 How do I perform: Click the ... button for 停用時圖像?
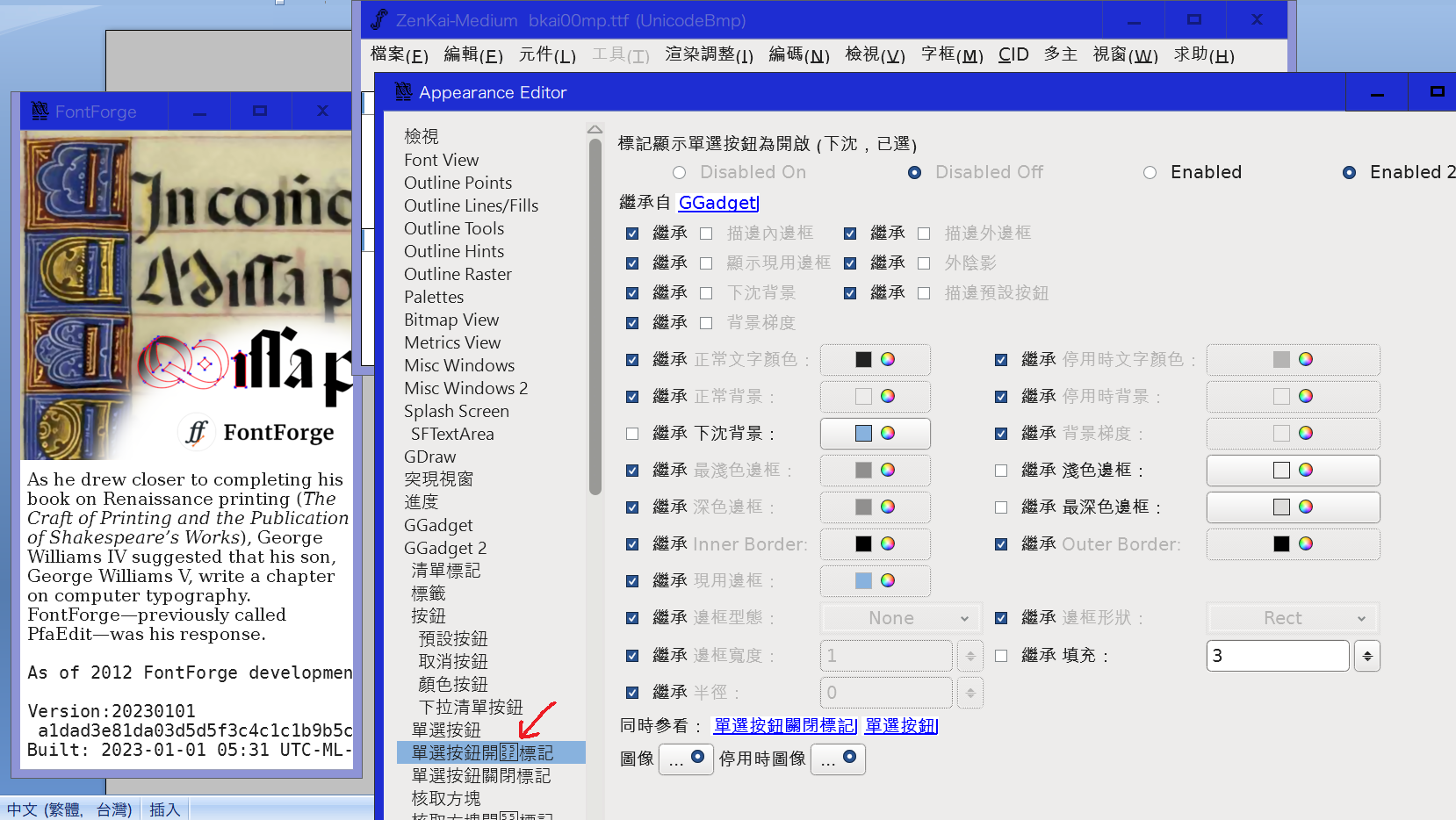click(x=838, y=759)
